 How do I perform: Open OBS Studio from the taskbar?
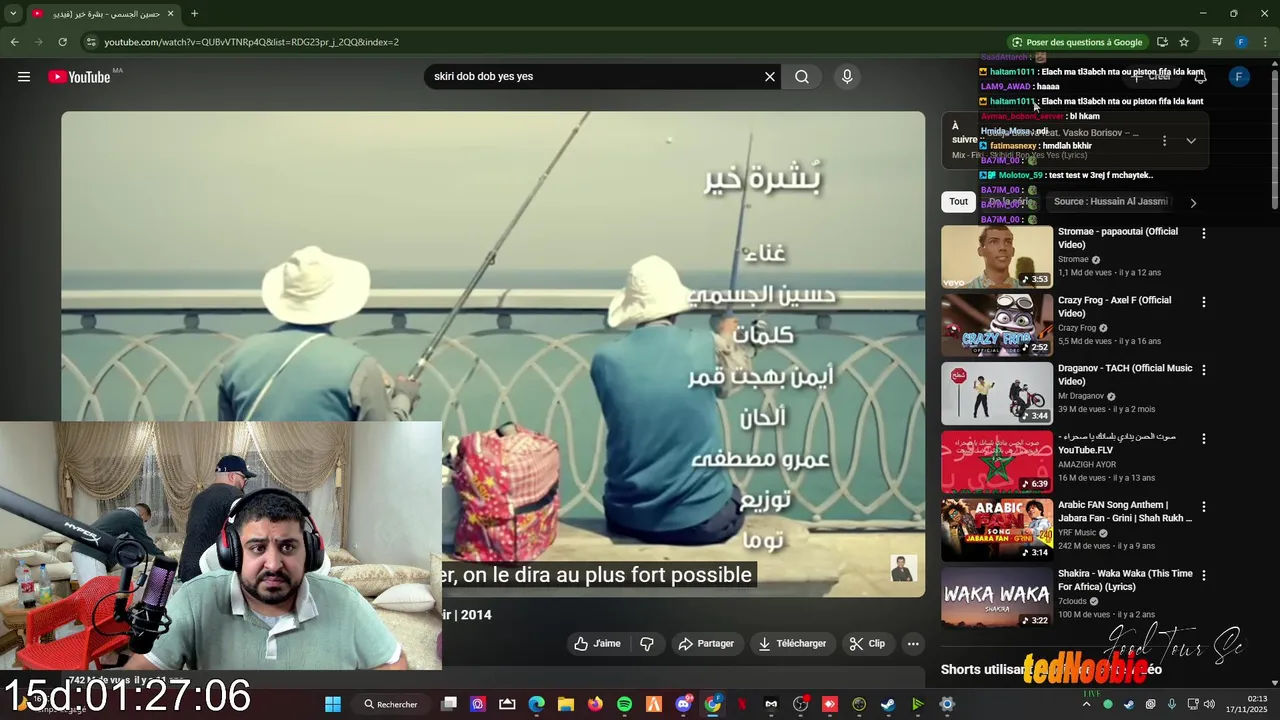pyautogui.click(x=800, y=704)
